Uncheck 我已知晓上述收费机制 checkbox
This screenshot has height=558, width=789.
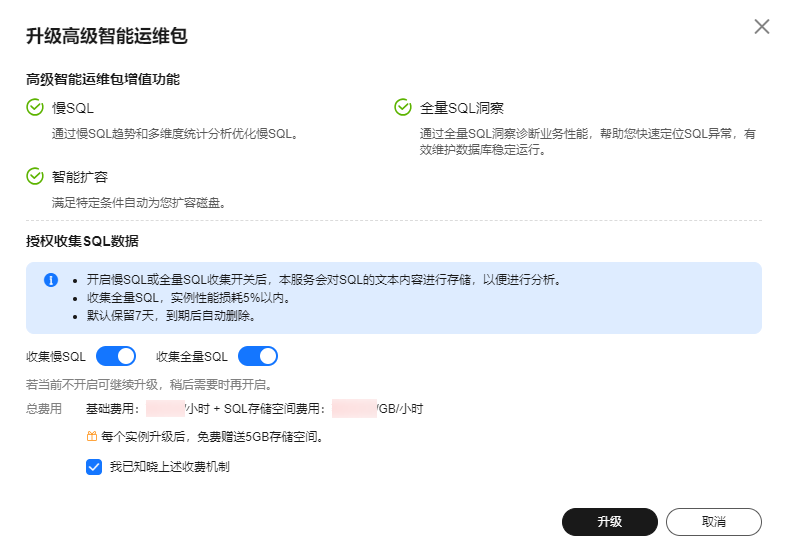pyautogui.click(x=94, y=467)
